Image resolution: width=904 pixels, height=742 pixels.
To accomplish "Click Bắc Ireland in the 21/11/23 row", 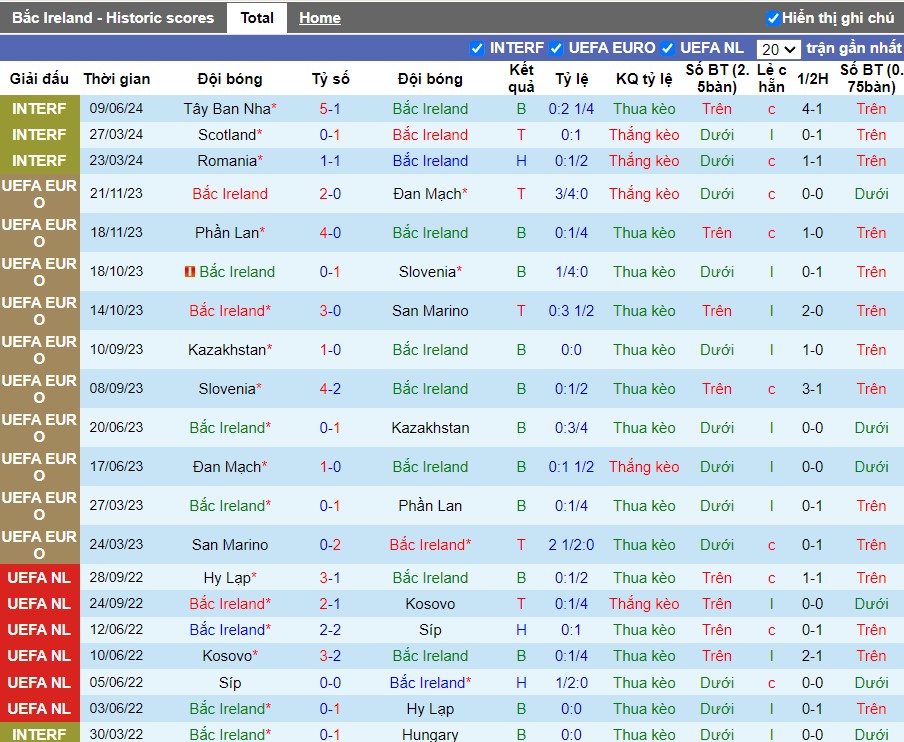I will point(230,193).
